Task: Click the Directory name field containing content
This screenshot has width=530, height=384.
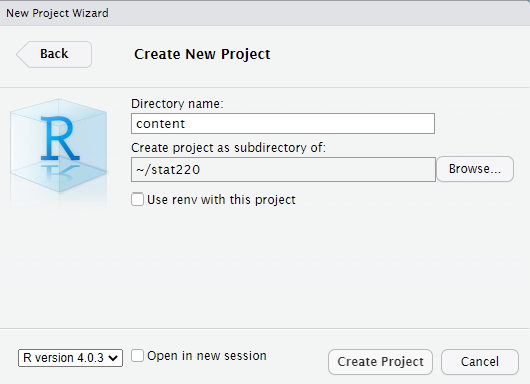Action: (x=283, y=124)
